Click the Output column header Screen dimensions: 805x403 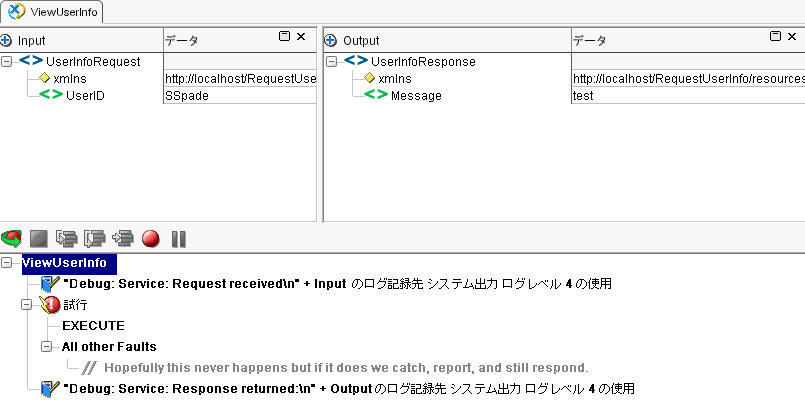tap(447, 40)
